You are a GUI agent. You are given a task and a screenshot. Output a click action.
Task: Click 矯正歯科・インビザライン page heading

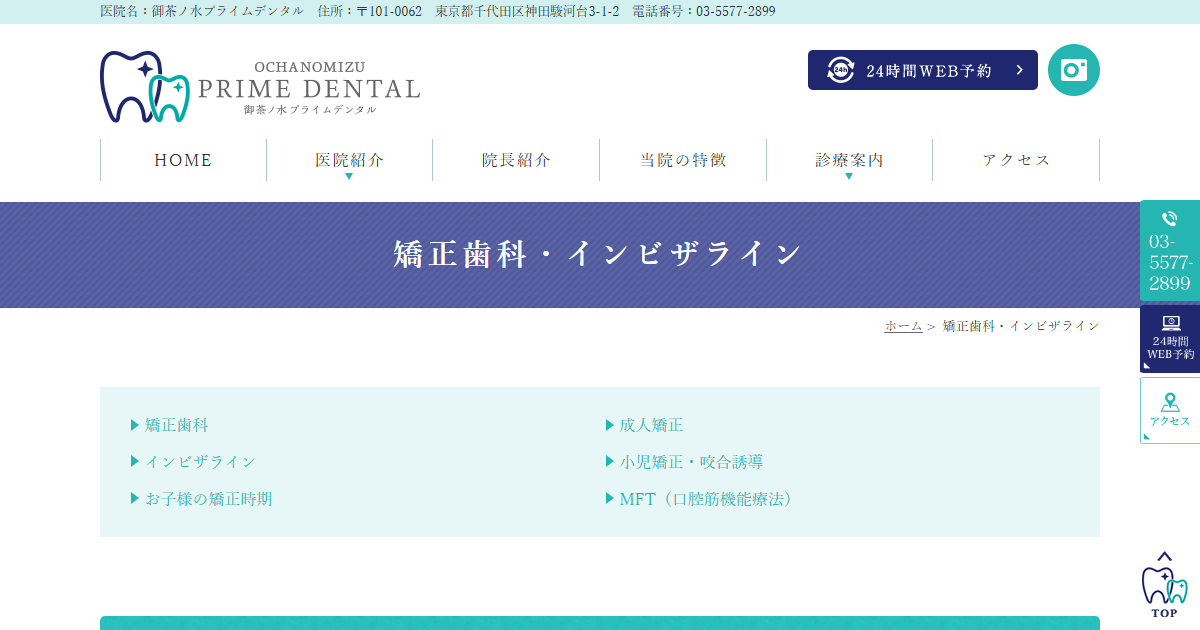coord(599,254)
